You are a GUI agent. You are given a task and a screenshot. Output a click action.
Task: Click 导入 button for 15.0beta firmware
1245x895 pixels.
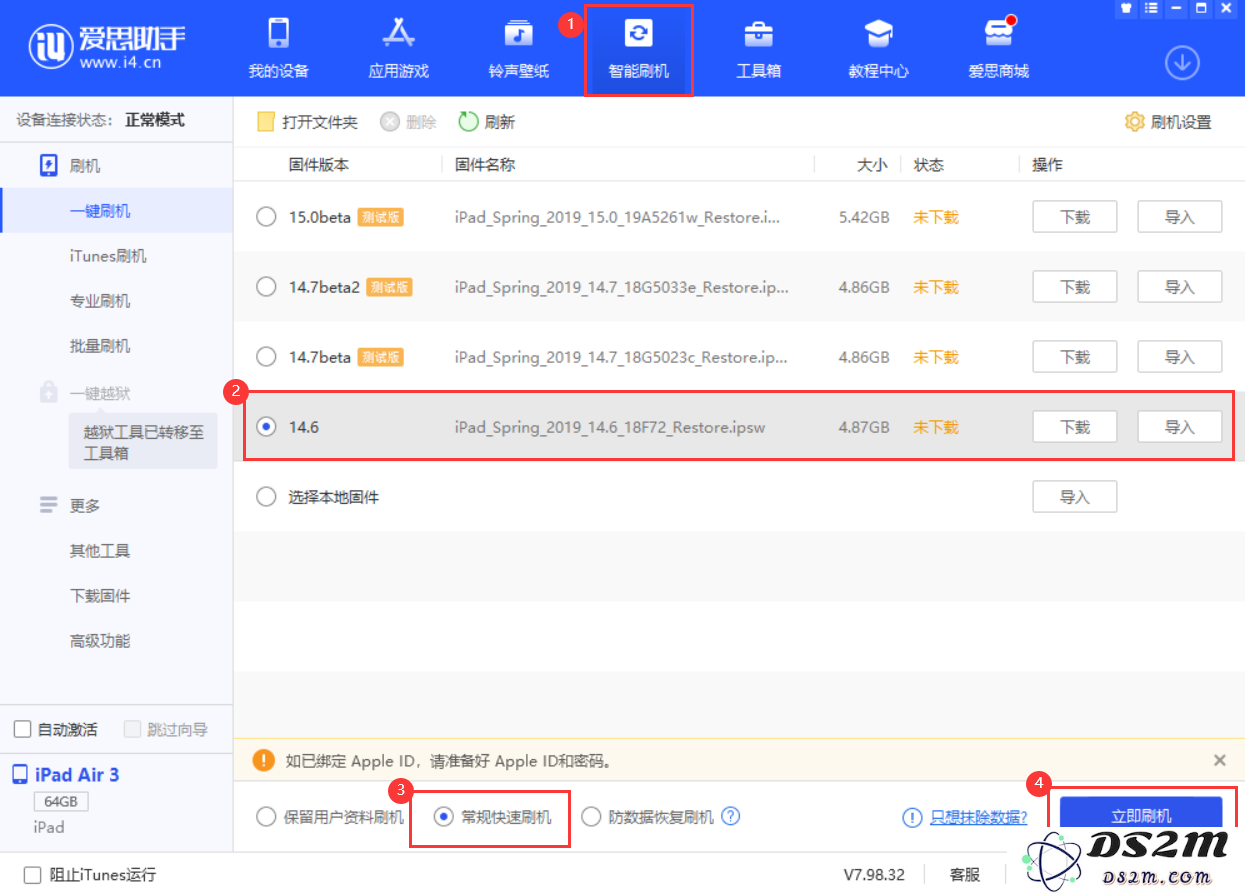pyautogui.click(x=1180, y=217)
